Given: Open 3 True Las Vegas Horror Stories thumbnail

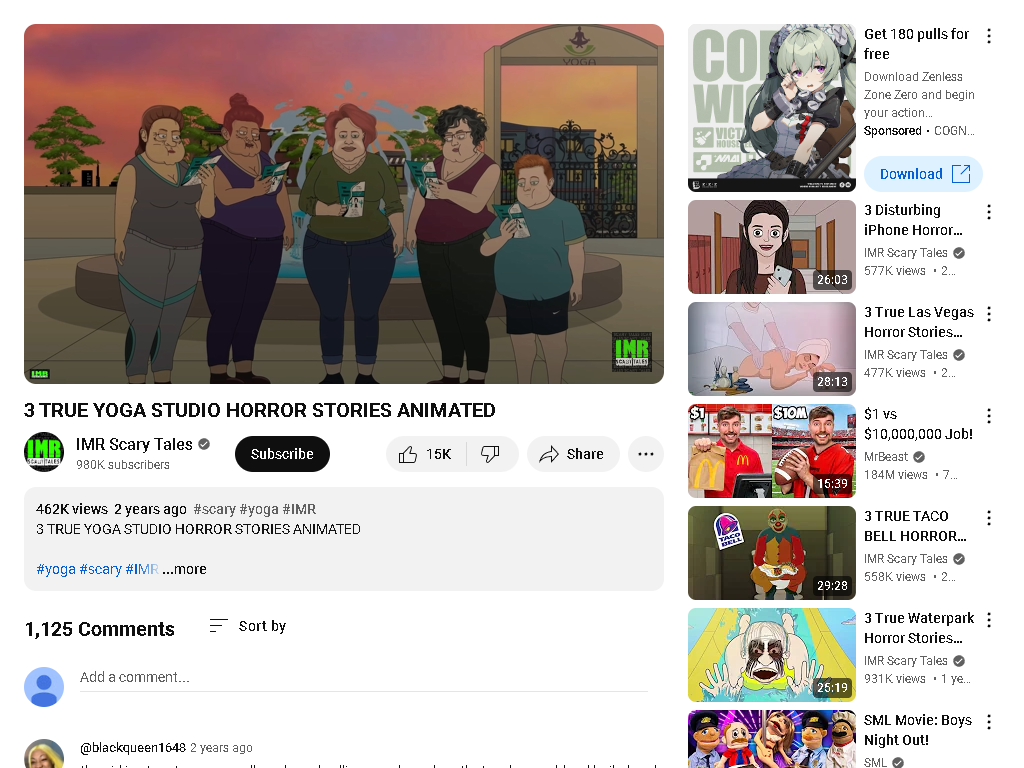Looking at the screenshot, I should click(x=771, y=349).
